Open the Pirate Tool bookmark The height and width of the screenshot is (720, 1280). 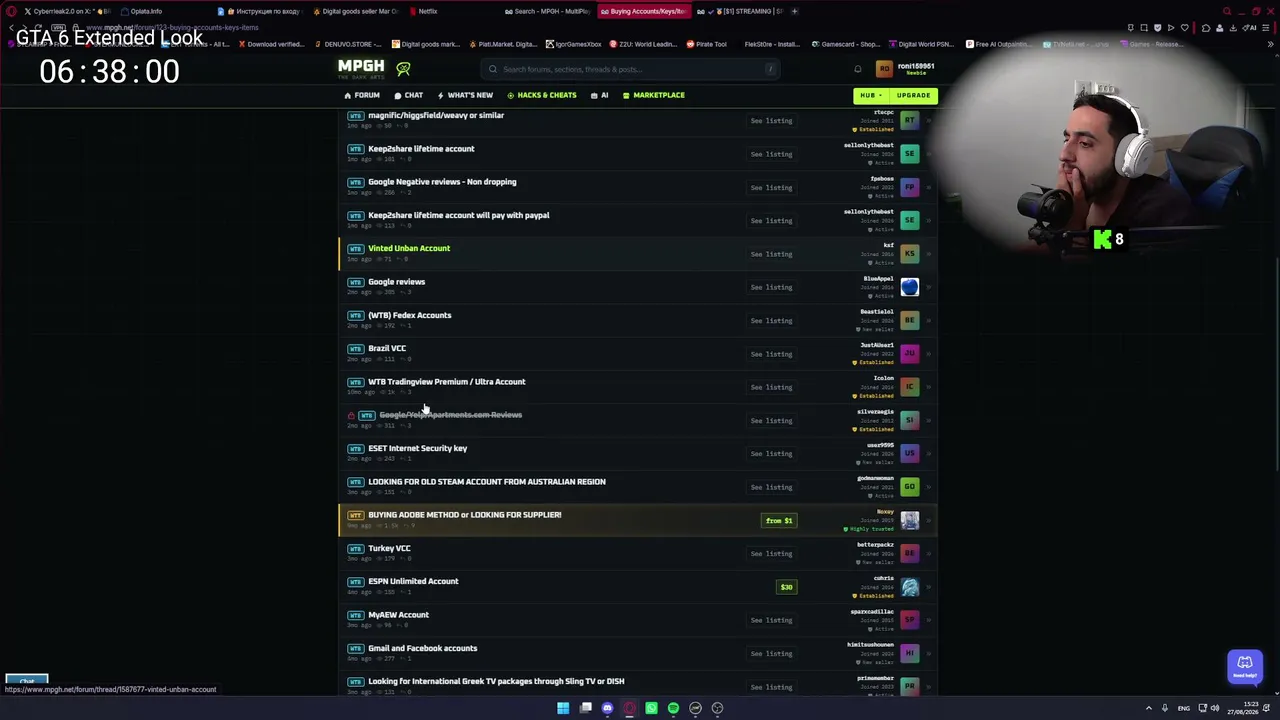(707, 44)
